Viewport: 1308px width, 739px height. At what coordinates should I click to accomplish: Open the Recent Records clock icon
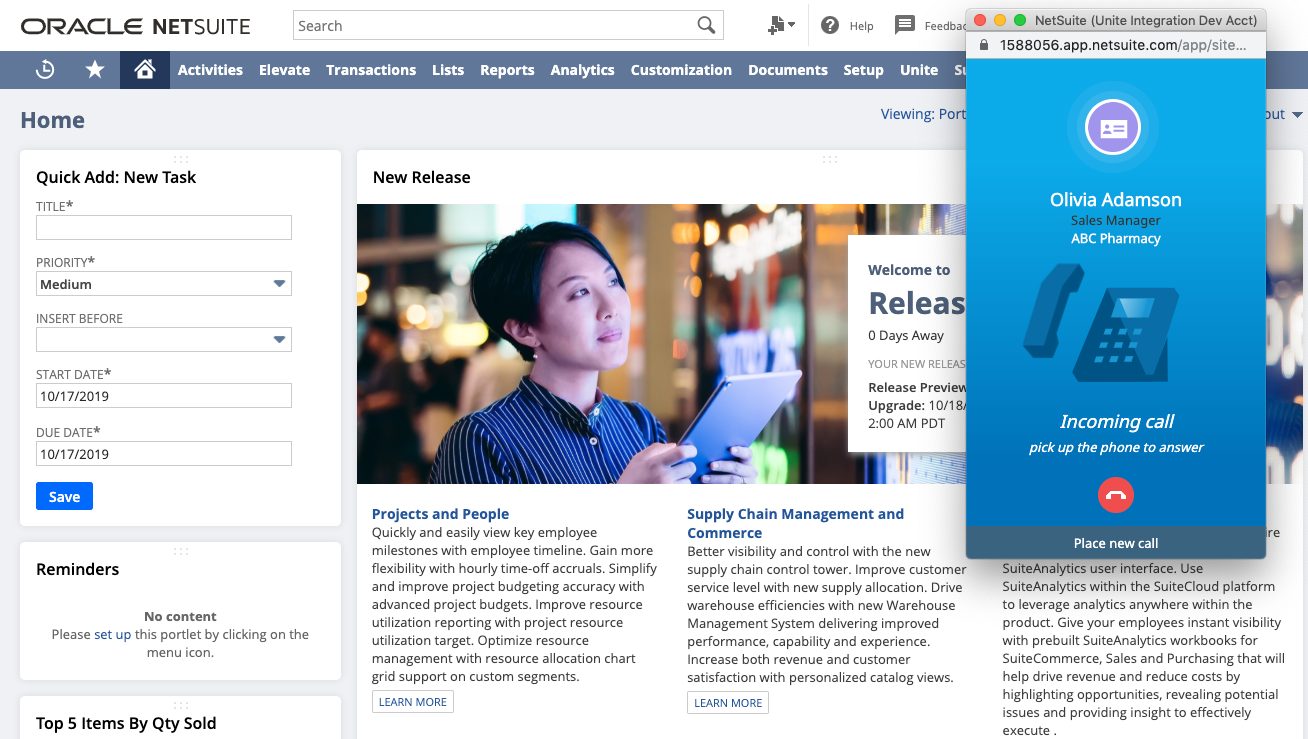[45, 70]
